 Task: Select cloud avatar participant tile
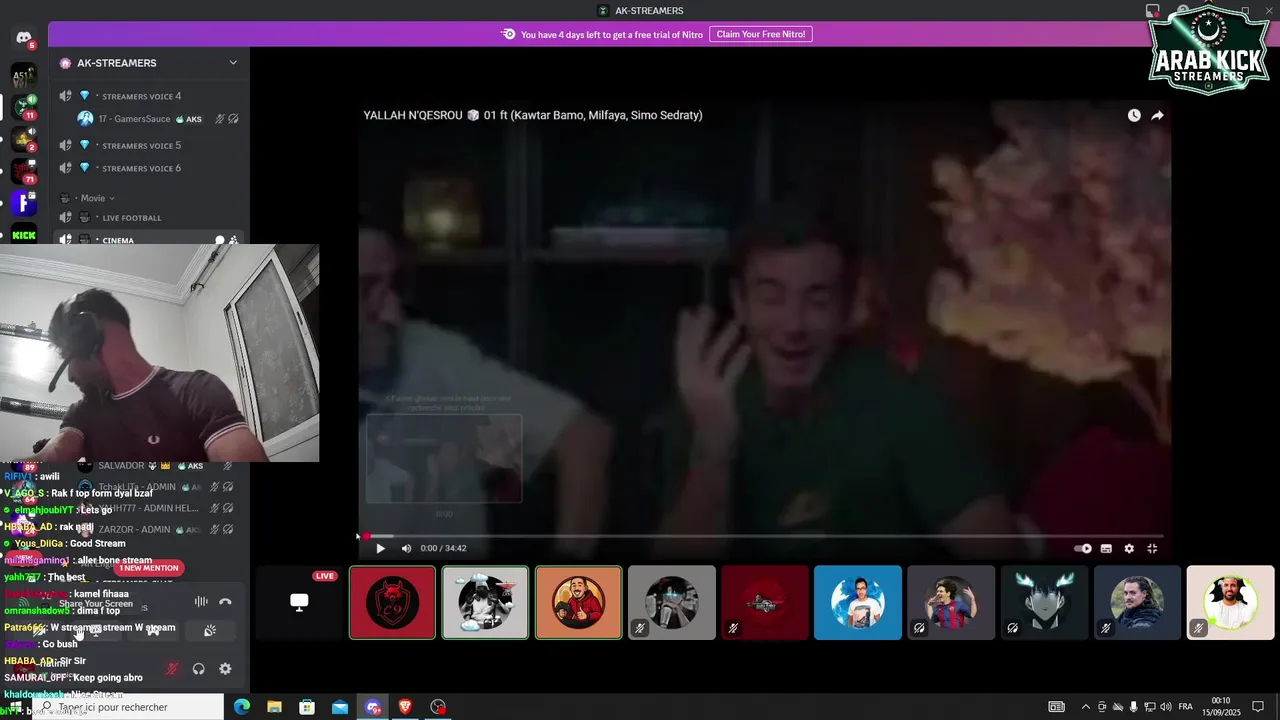[x=485, y=602]
